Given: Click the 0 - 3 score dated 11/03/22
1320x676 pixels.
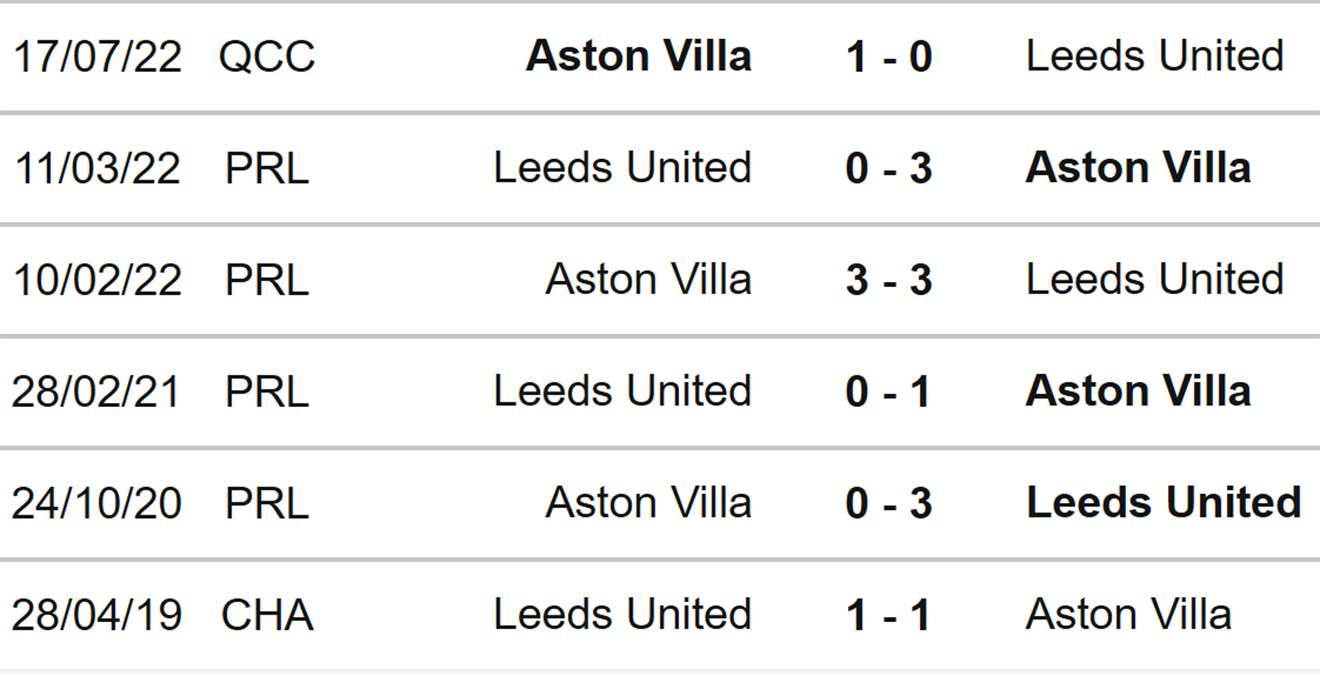Looking at the screenshot, I should [x=888, y=168].
